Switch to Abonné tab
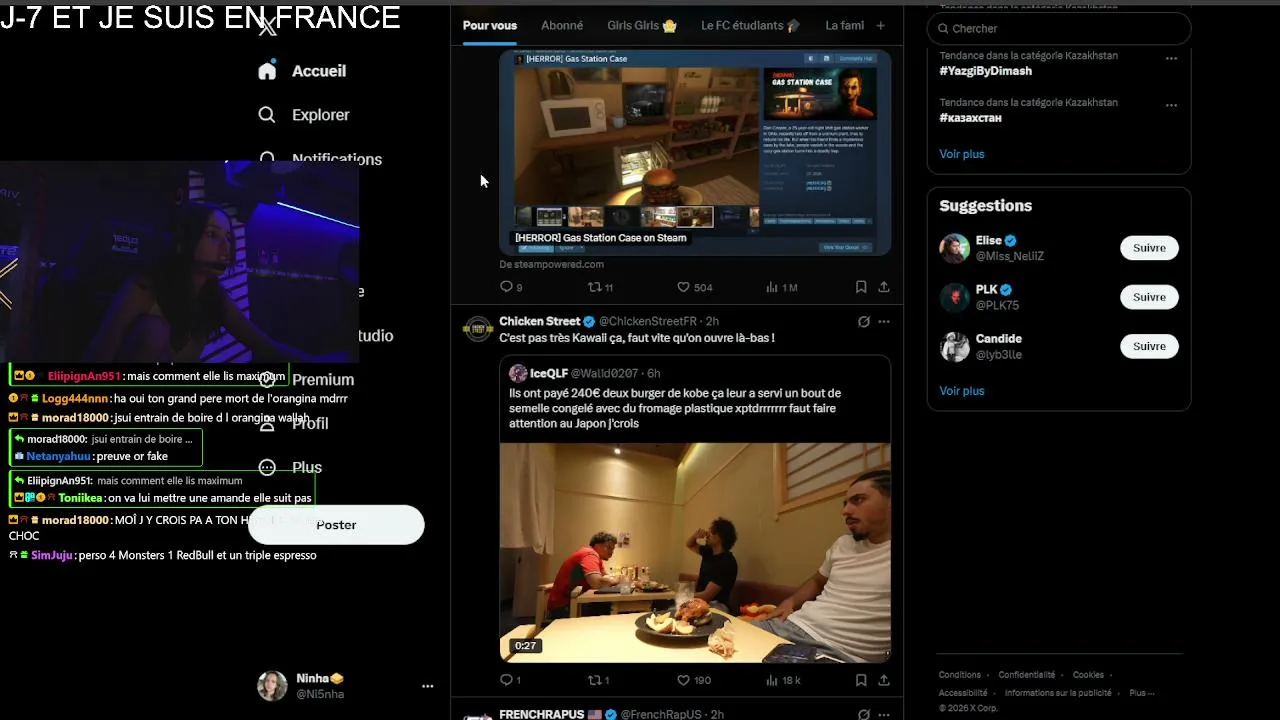1280x720 pixels. 562,26
